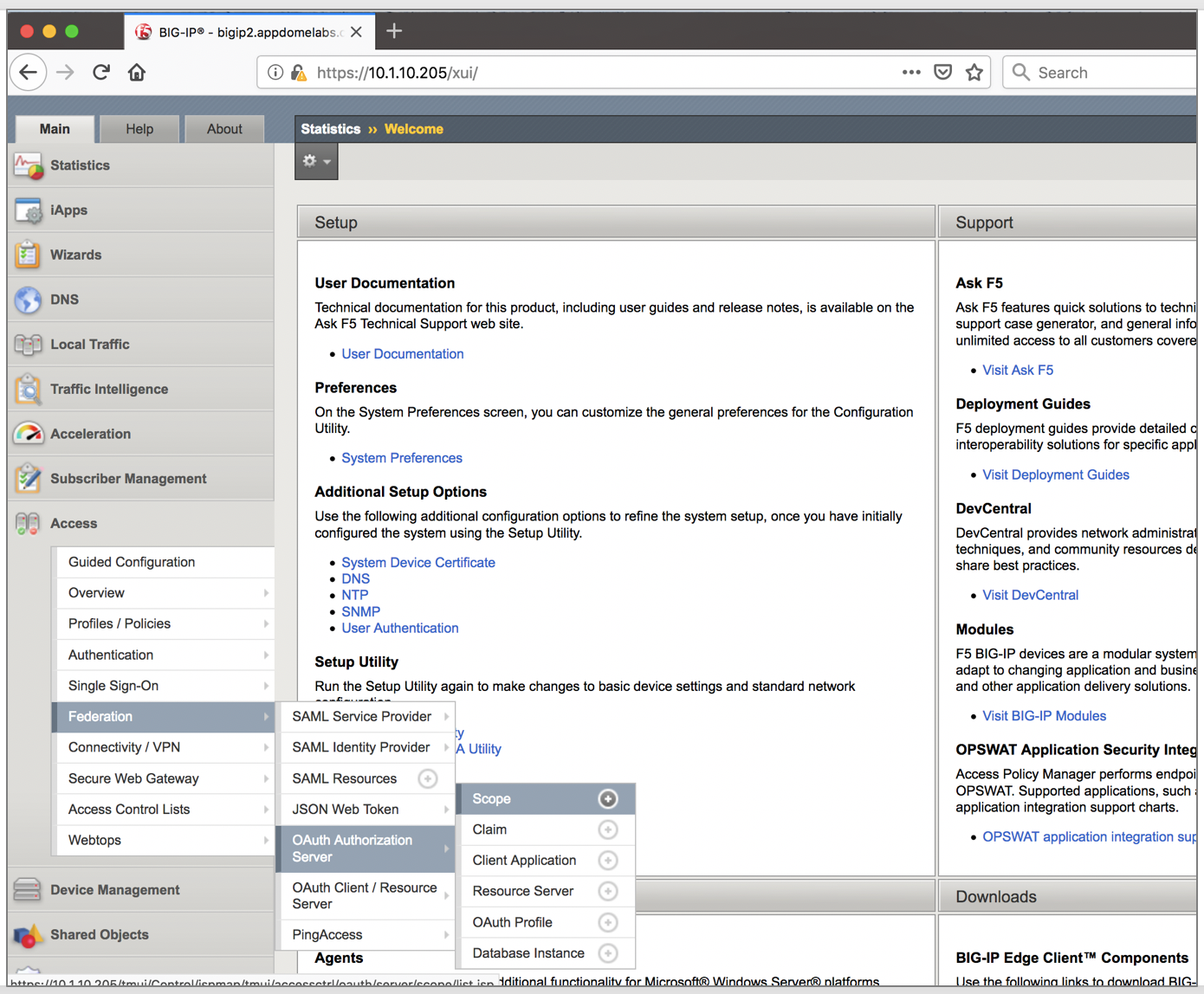Select OAuth Profile from the submenu
The image size is (1204, 994).
pos(512,922)
